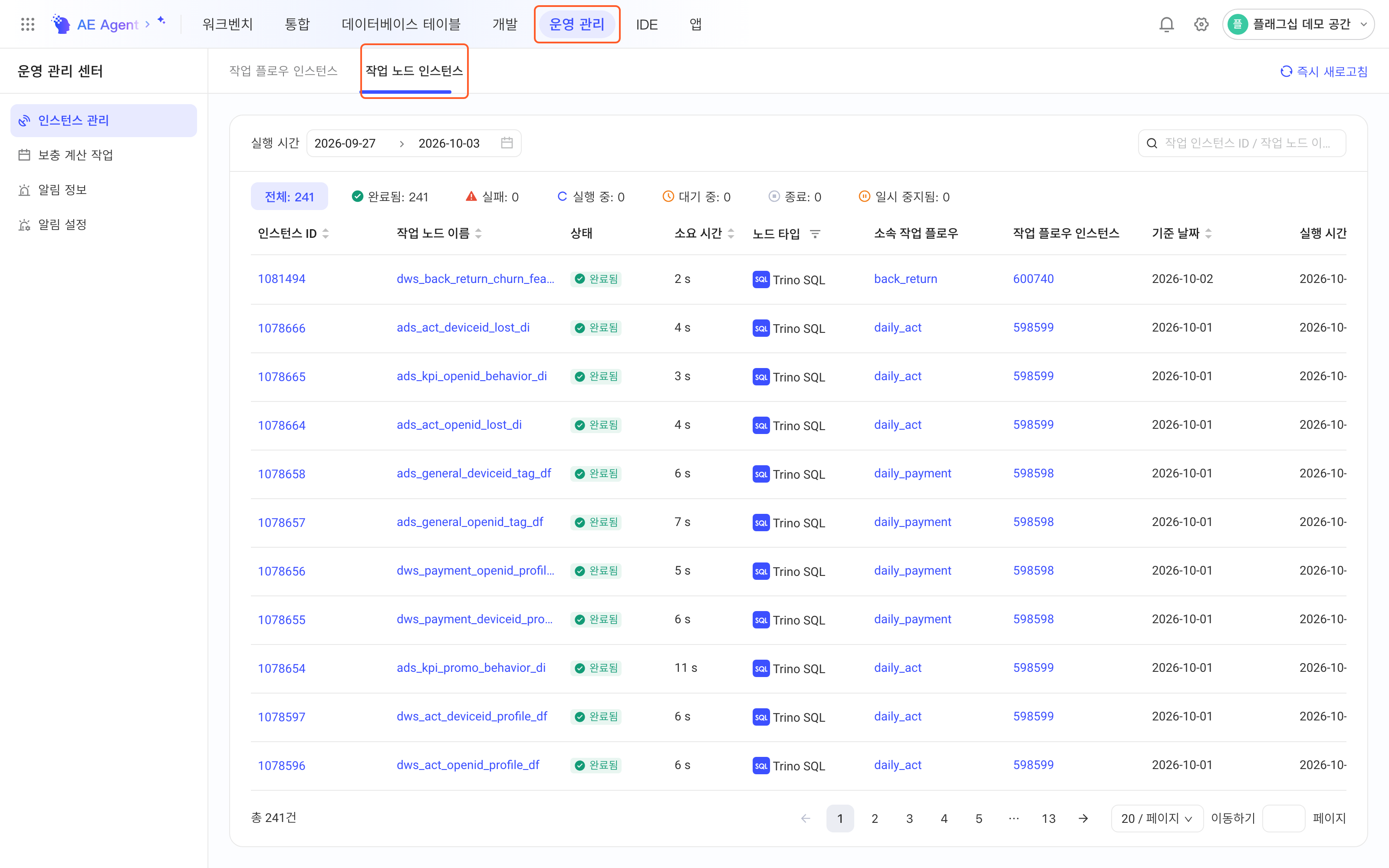Click the AE Agent logo icon

(61, 24)
